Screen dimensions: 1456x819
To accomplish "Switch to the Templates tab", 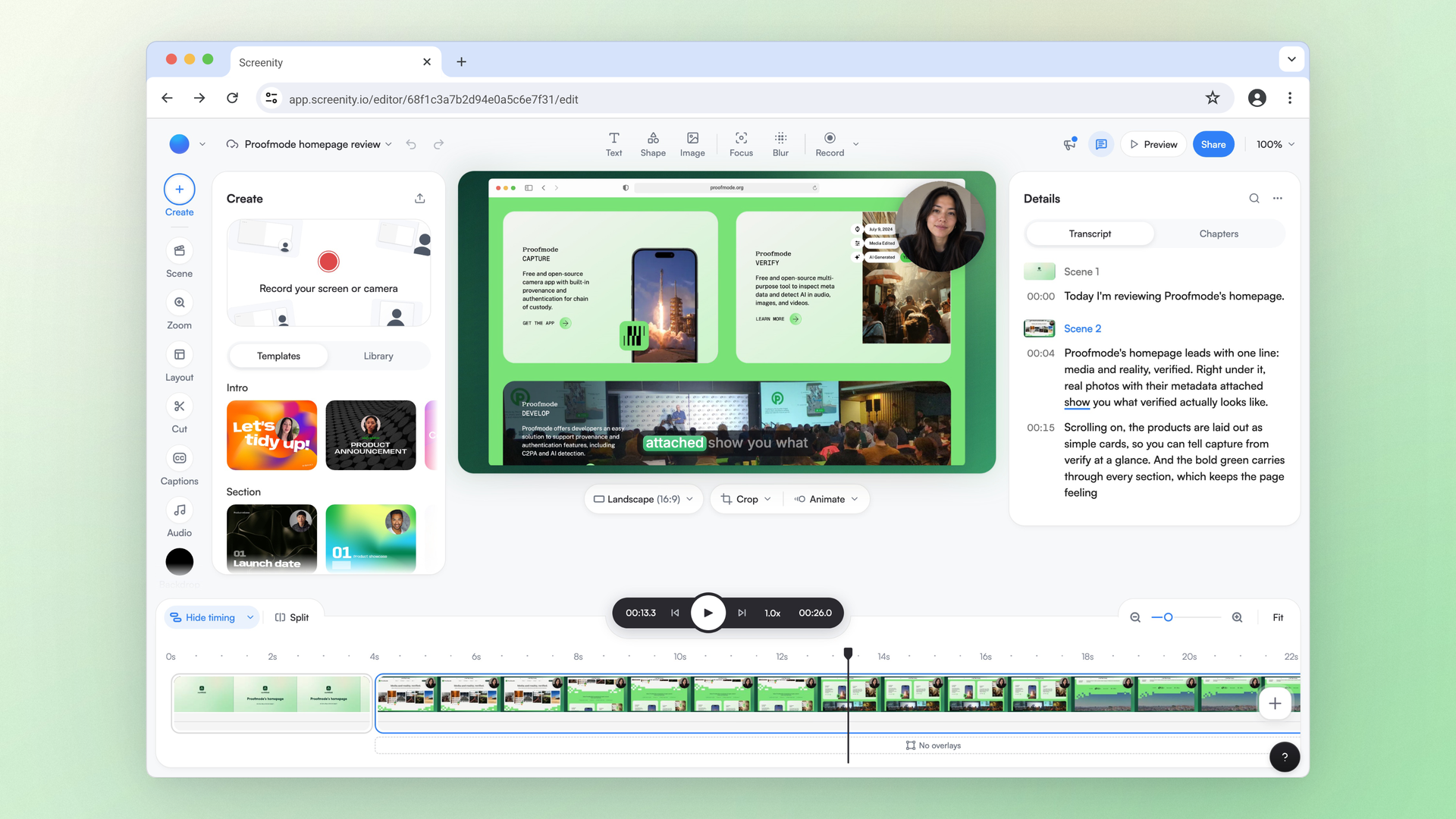I will pyautogui.click(x=278, y=356).
